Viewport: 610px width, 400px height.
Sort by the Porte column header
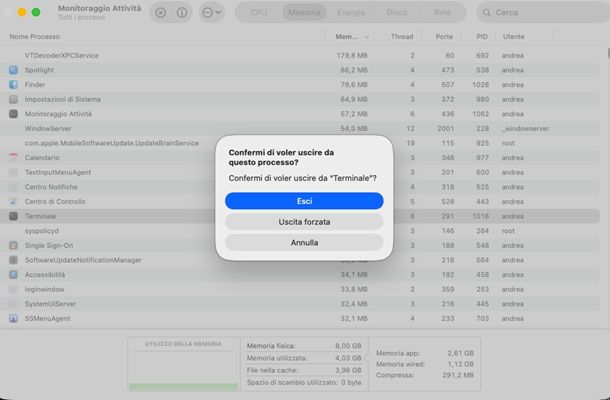(x=444, y=37)
